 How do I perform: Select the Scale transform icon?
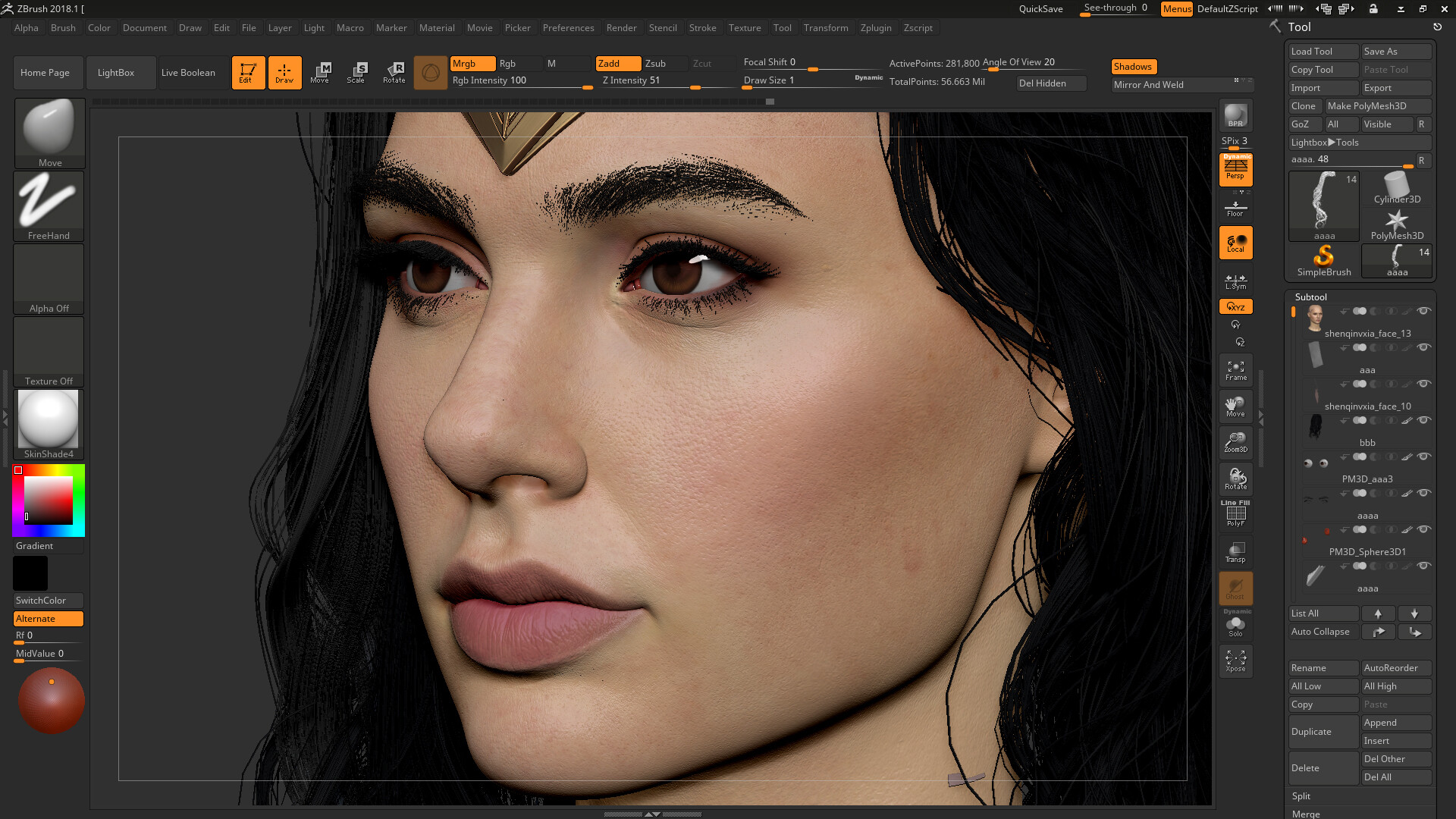point(356,73)
